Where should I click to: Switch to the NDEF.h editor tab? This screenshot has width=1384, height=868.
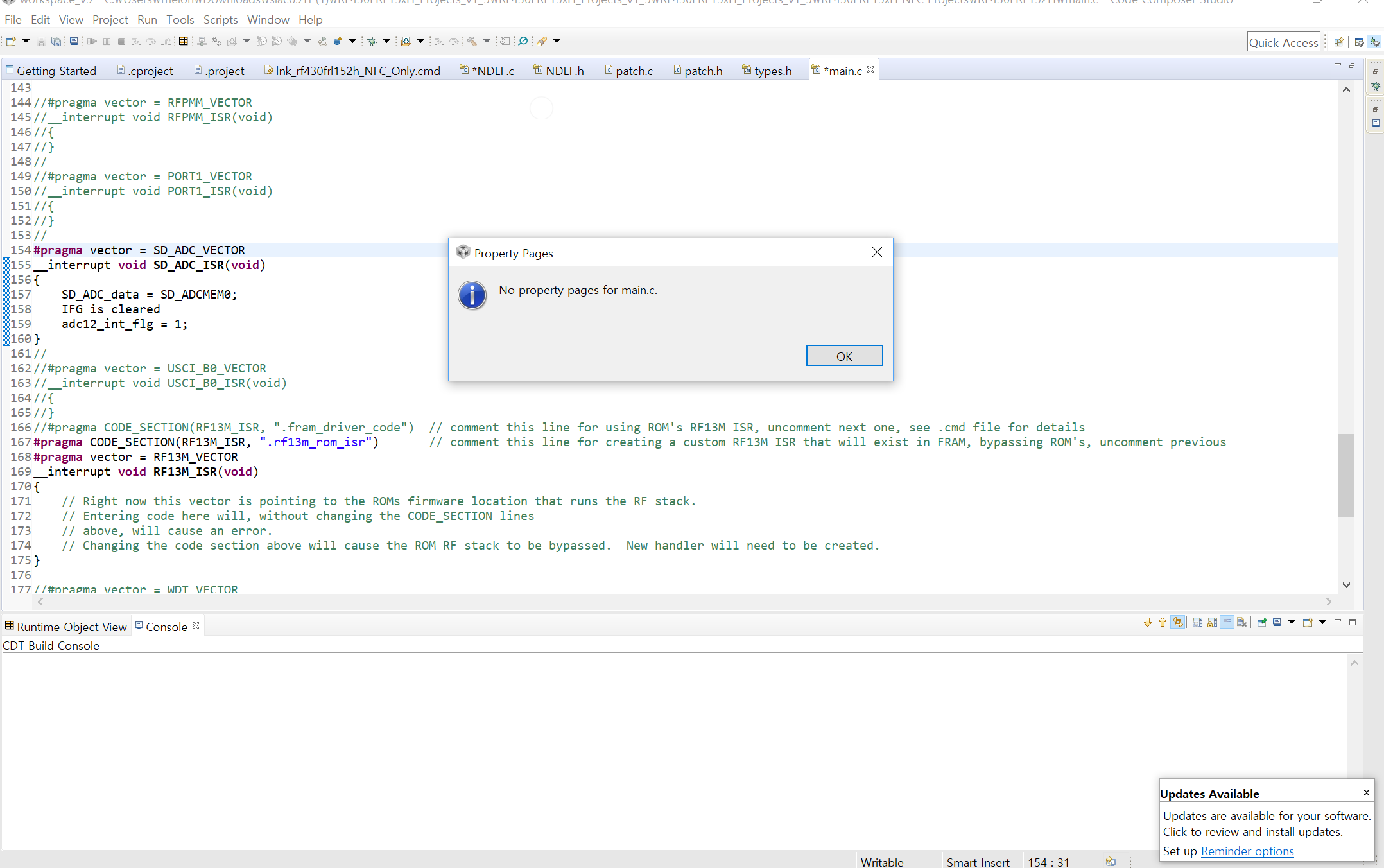pos(558,71)
